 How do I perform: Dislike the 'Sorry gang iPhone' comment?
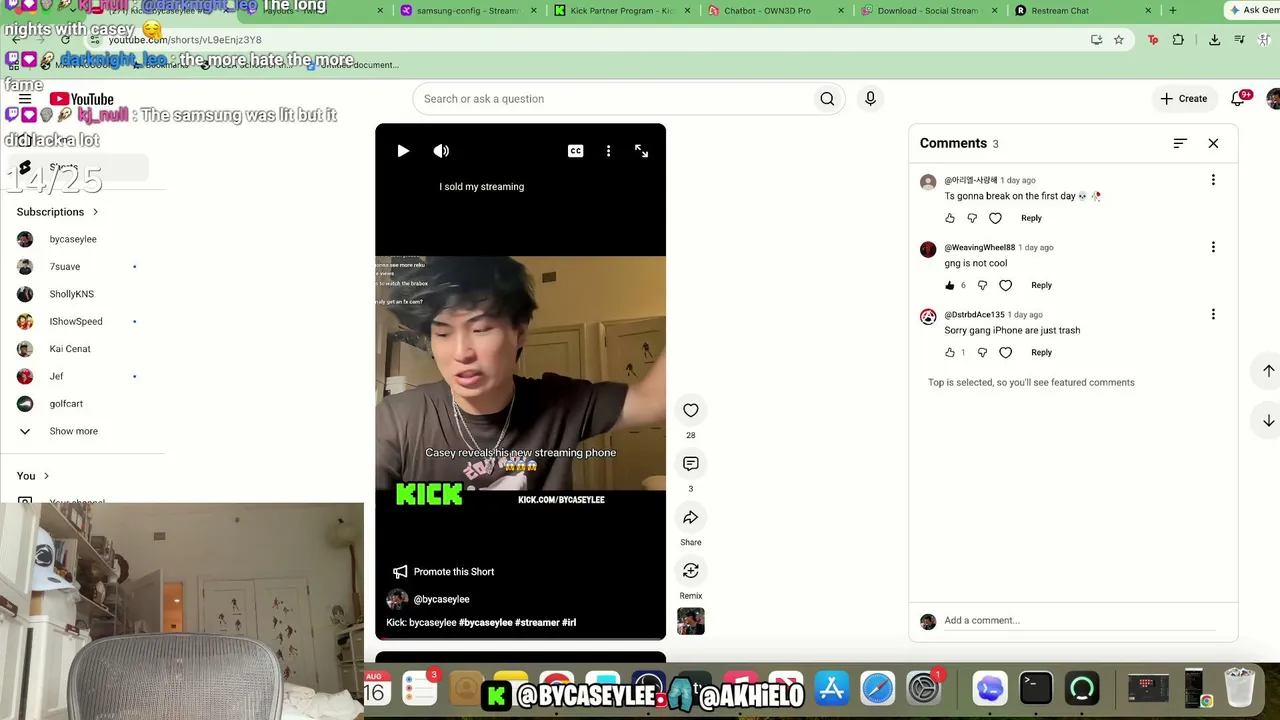(x=982, y=352)
